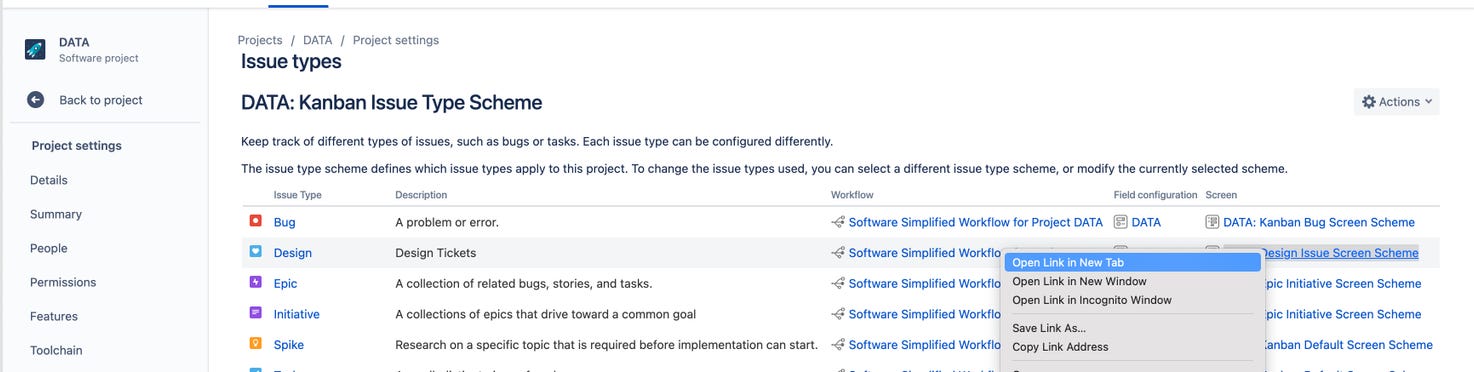Open the Spike row workflow link
The height and width of the screenshot is (372, 1474).
pos(926,345)
